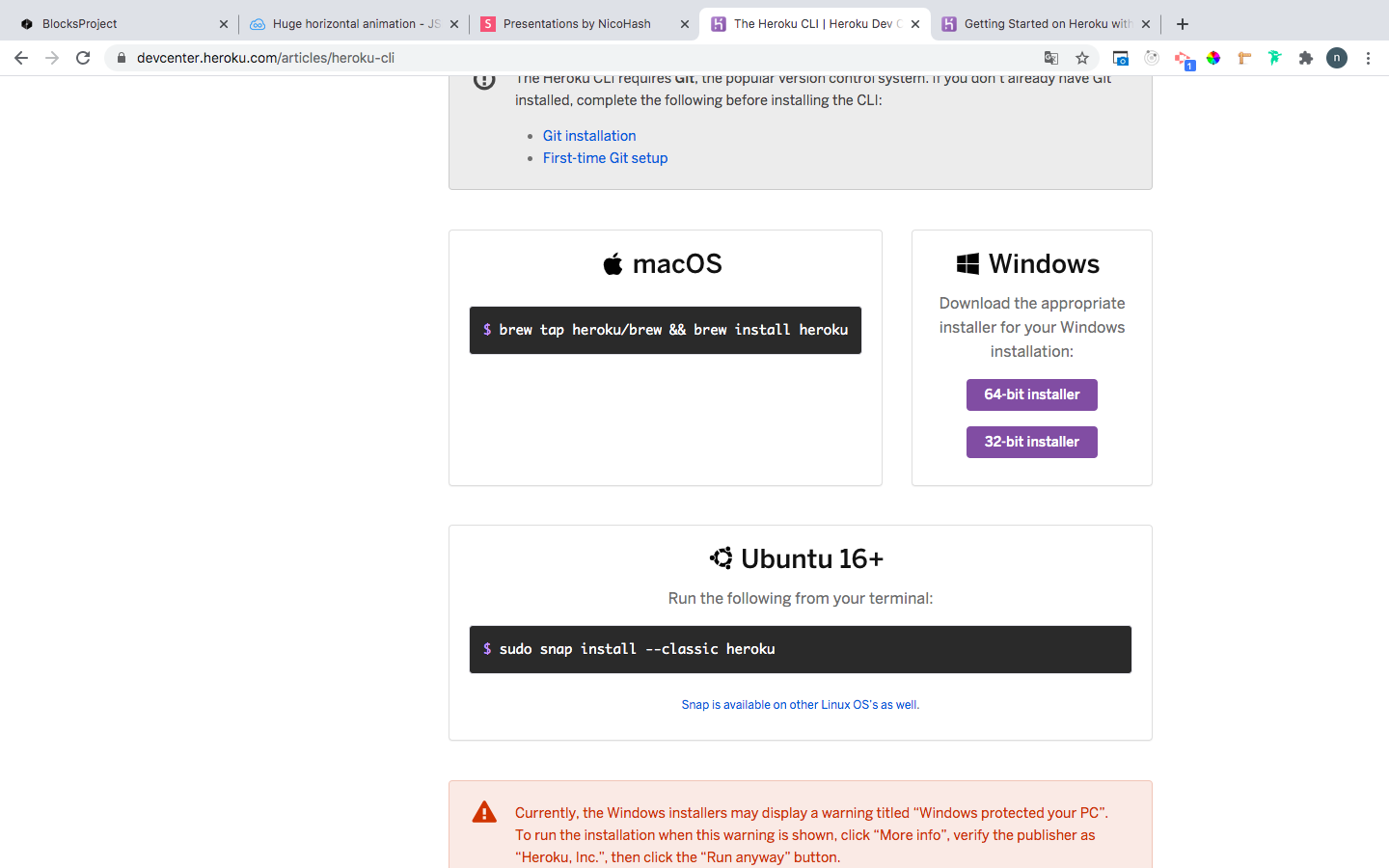Viewport: 1389px width, 868px height.
Task: Open a new tab with plus button
Action: (x=1183, y=24)
